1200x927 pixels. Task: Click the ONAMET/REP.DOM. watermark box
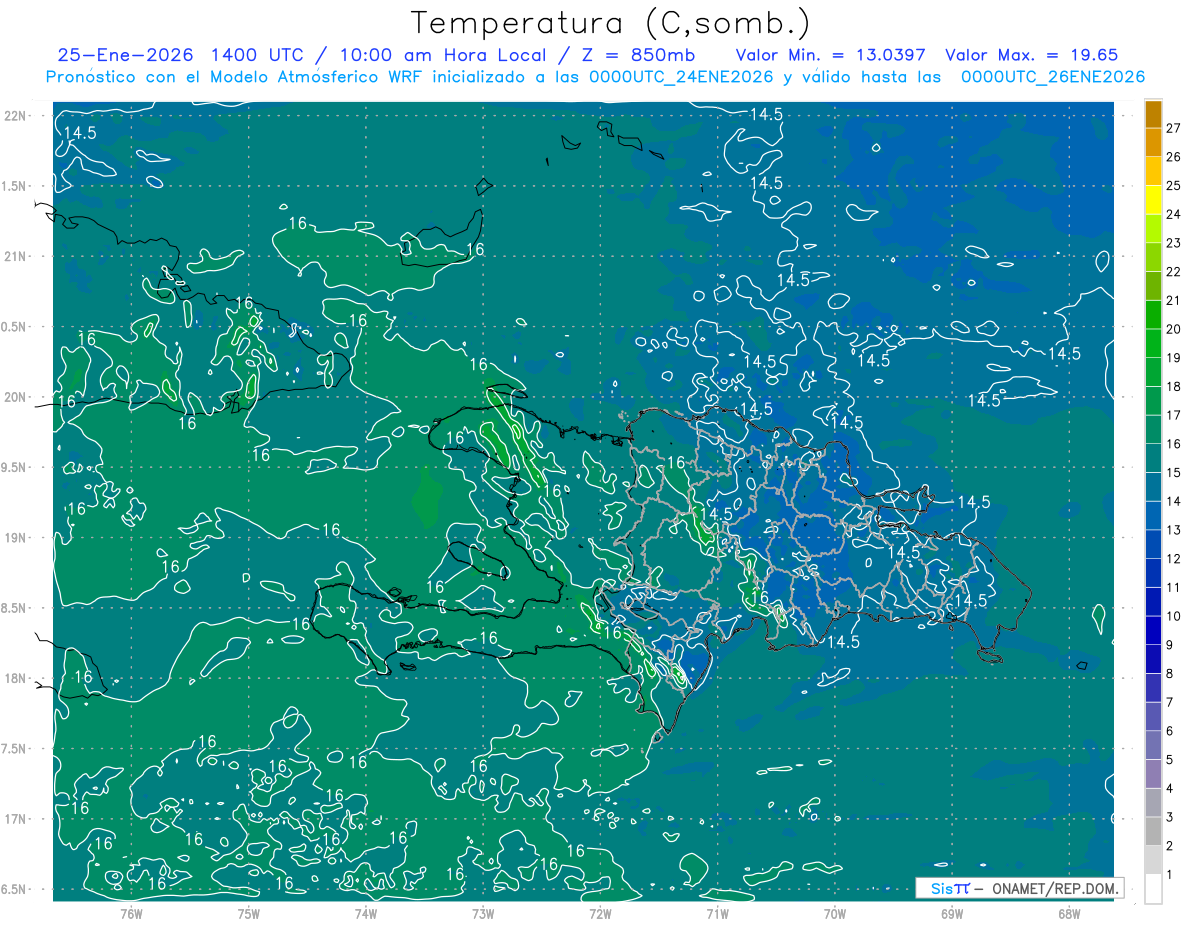pos(1020,888)
